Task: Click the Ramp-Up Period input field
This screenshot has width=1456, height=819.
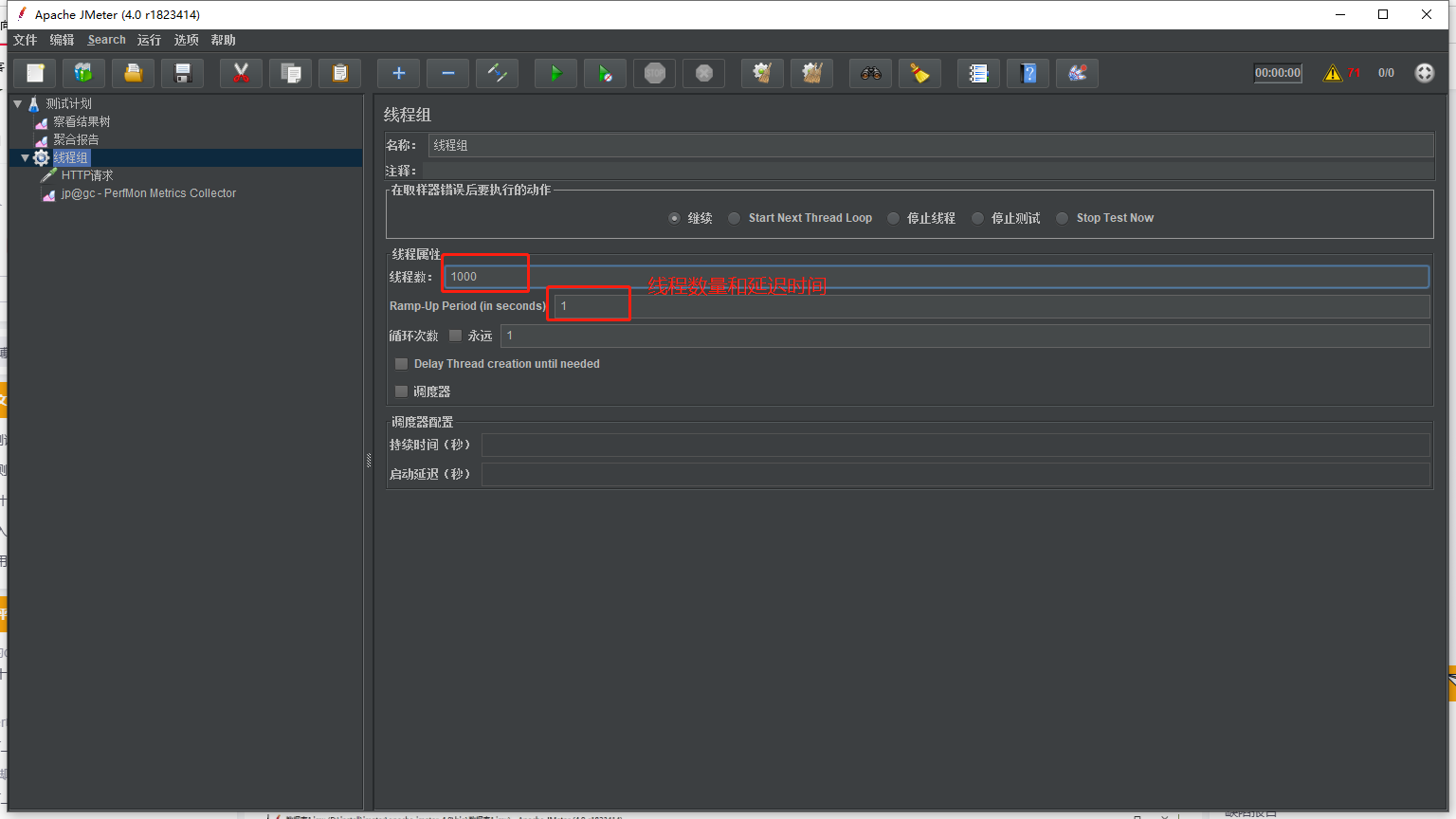Action: pyautogui.click(x=992, y=306)
